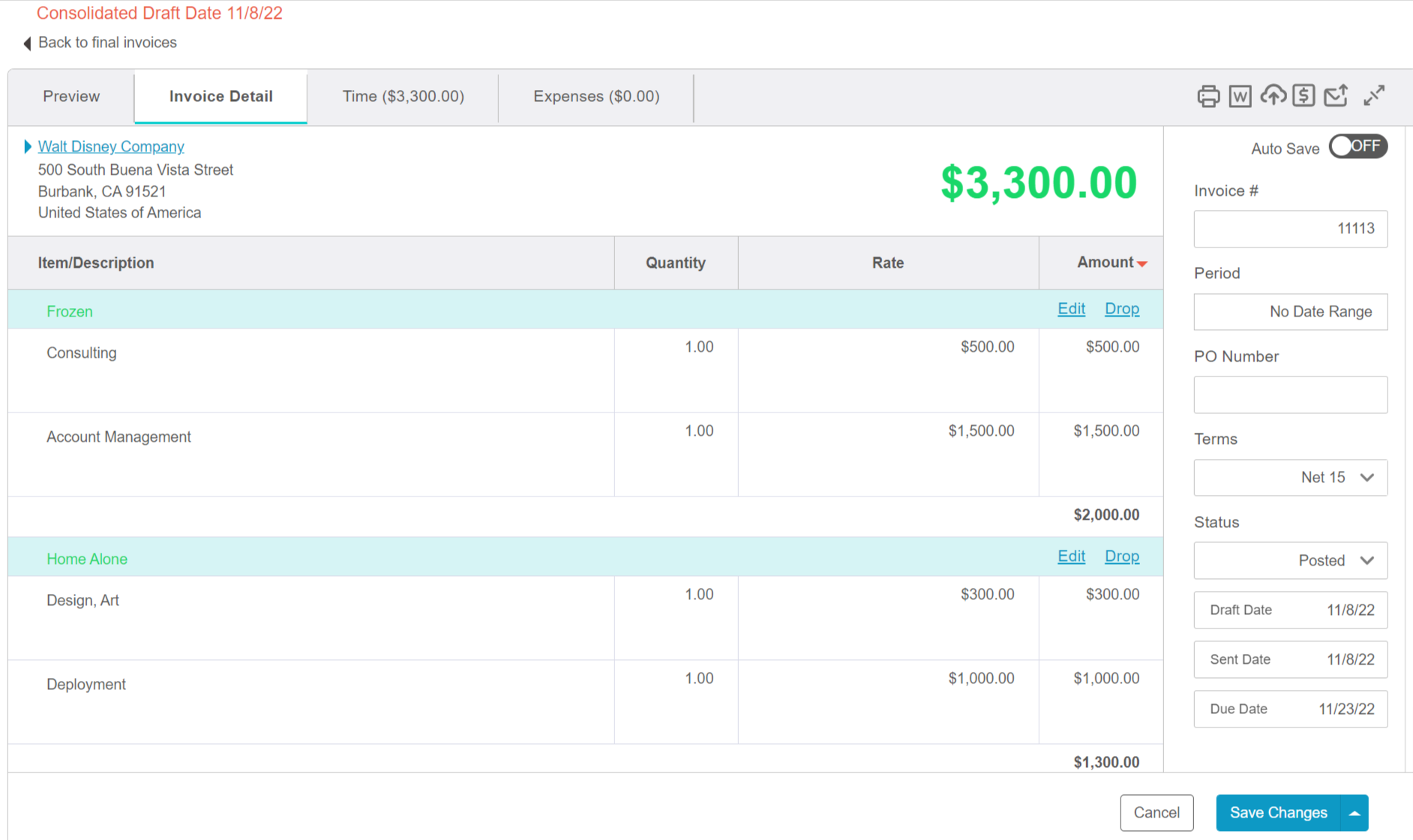Edit the Home Alone project section
Viewport: 1413px width, 840px height.
click(1071, 556)
